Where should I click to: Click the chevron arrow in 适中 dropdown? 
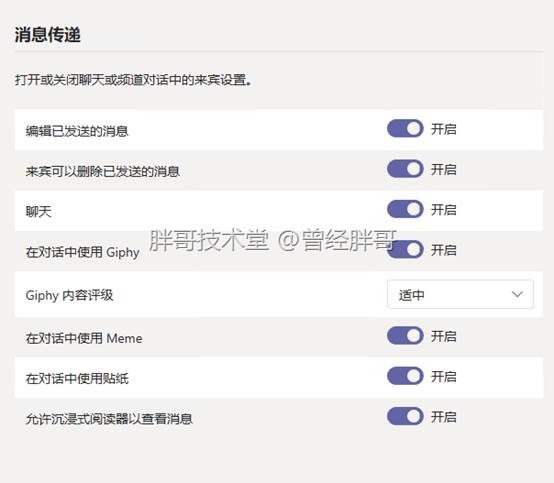tap(517, 294)
